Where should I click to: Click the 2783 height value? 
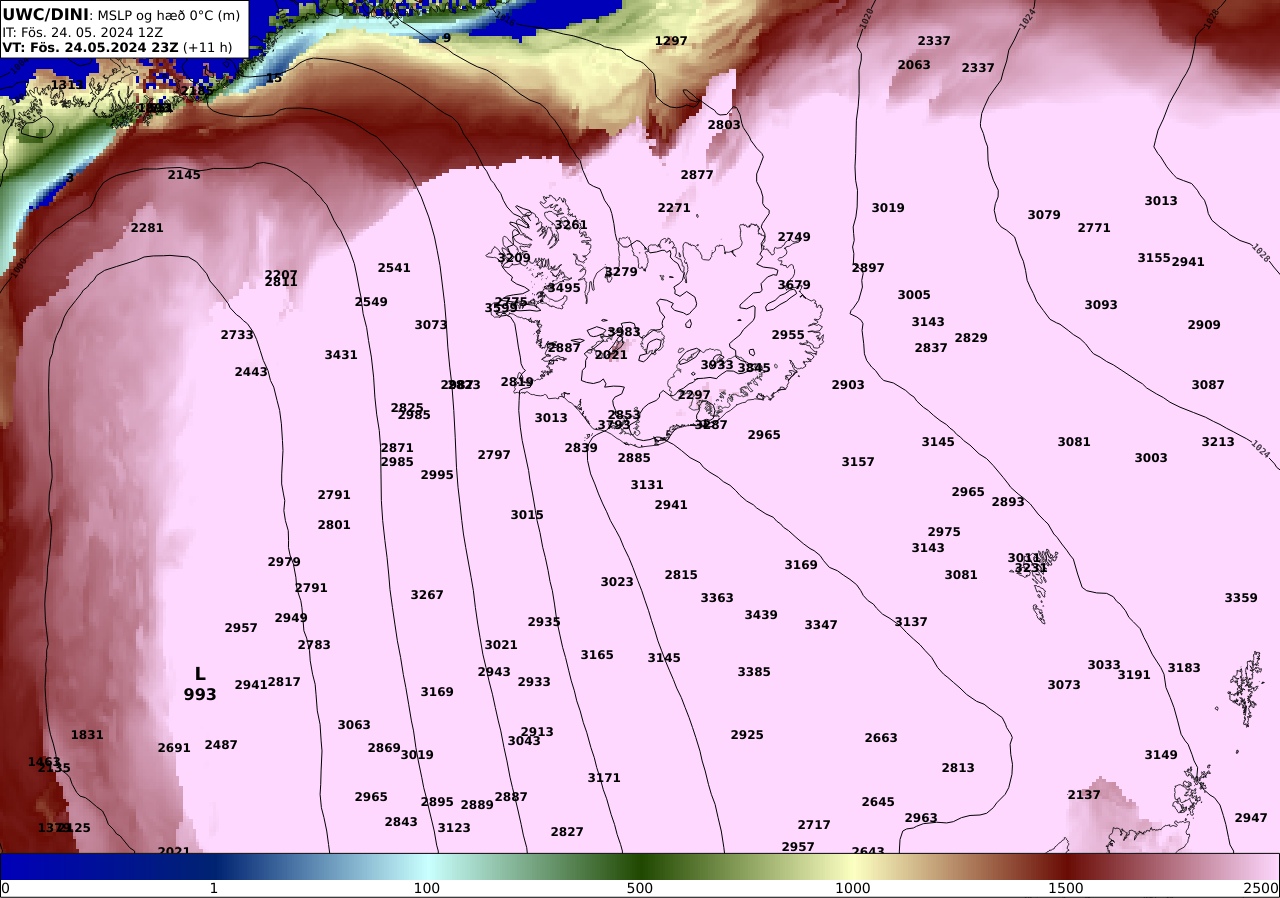(314, 645)
